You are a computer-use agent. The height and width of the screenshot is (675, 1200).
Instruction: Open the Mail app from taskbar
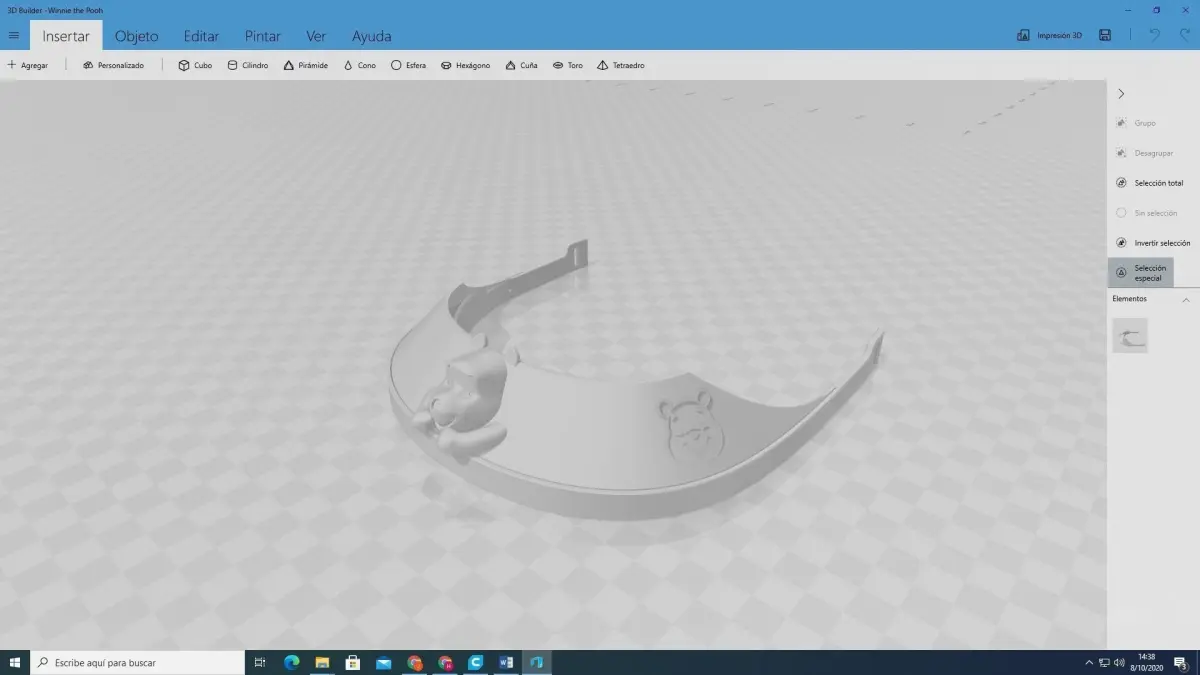[383, 662]
